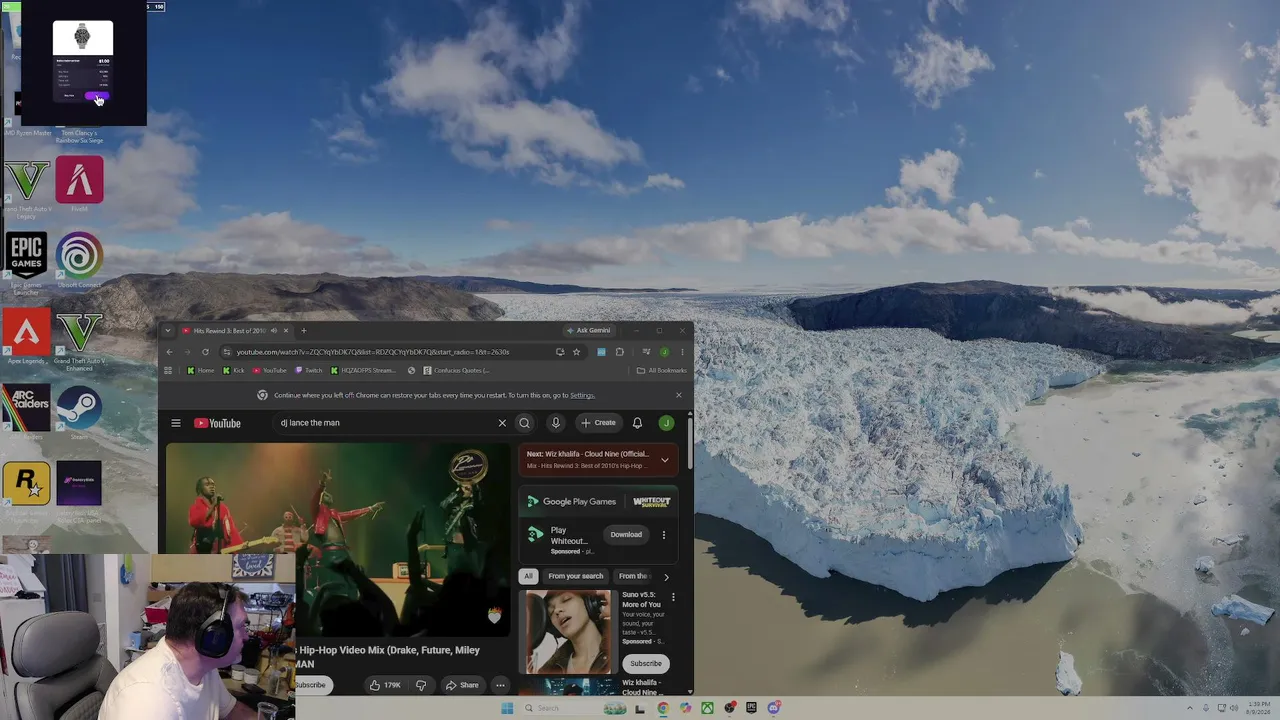Subscribe on the Suno v5.5 ad
The height and width of the screenshot is (720, 1280).
(646, 663)
